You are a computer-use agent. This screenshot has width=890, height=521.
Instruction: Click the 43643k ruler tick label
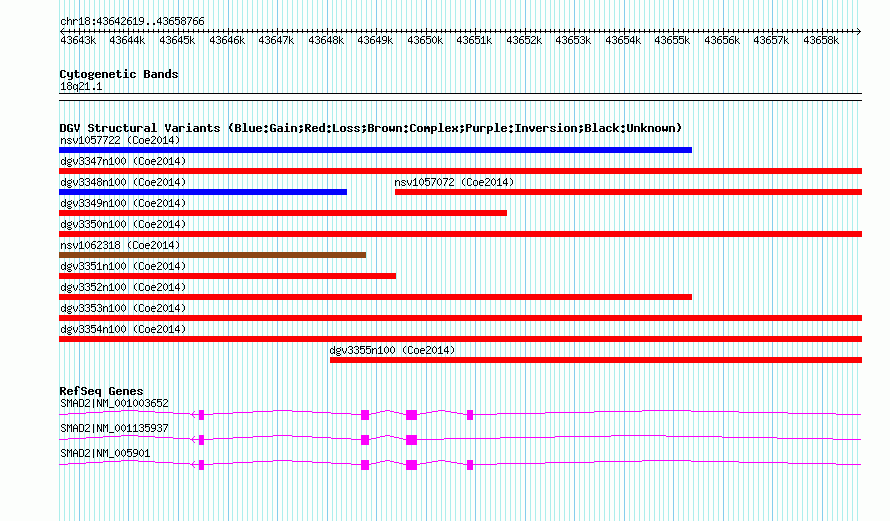coord(78,40)
